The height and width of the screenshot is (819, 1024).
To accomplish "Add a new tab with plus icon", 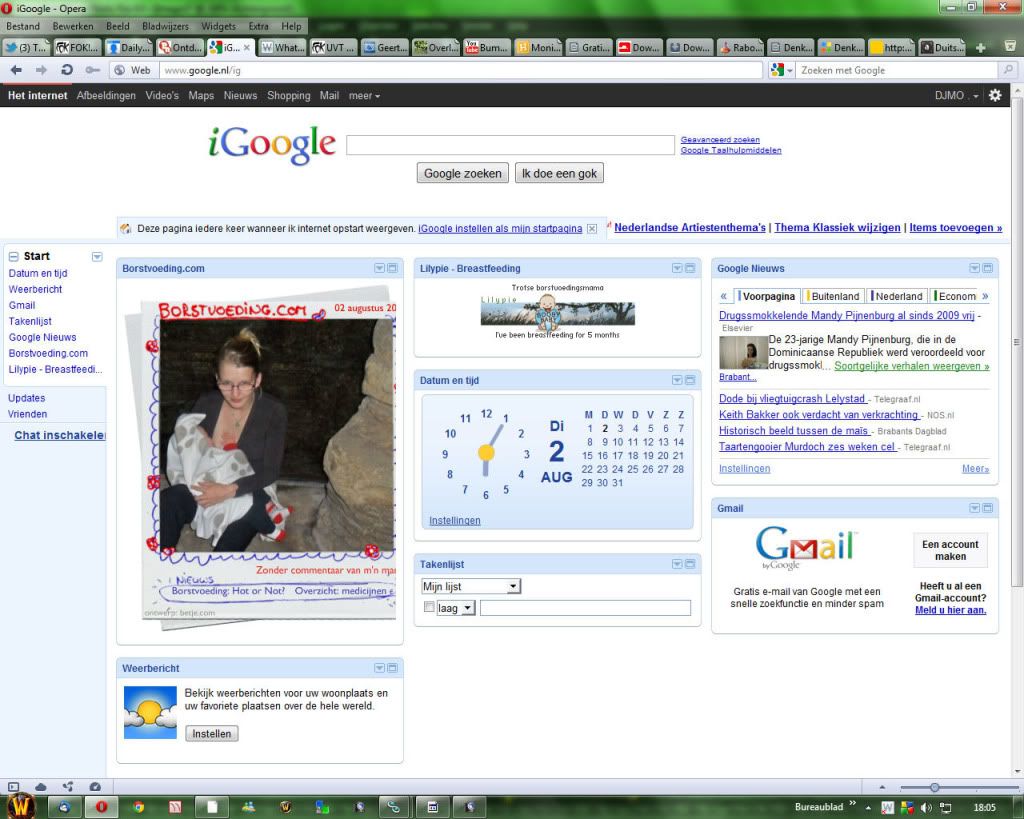I will pyautogui.click(x=980, y=48).
